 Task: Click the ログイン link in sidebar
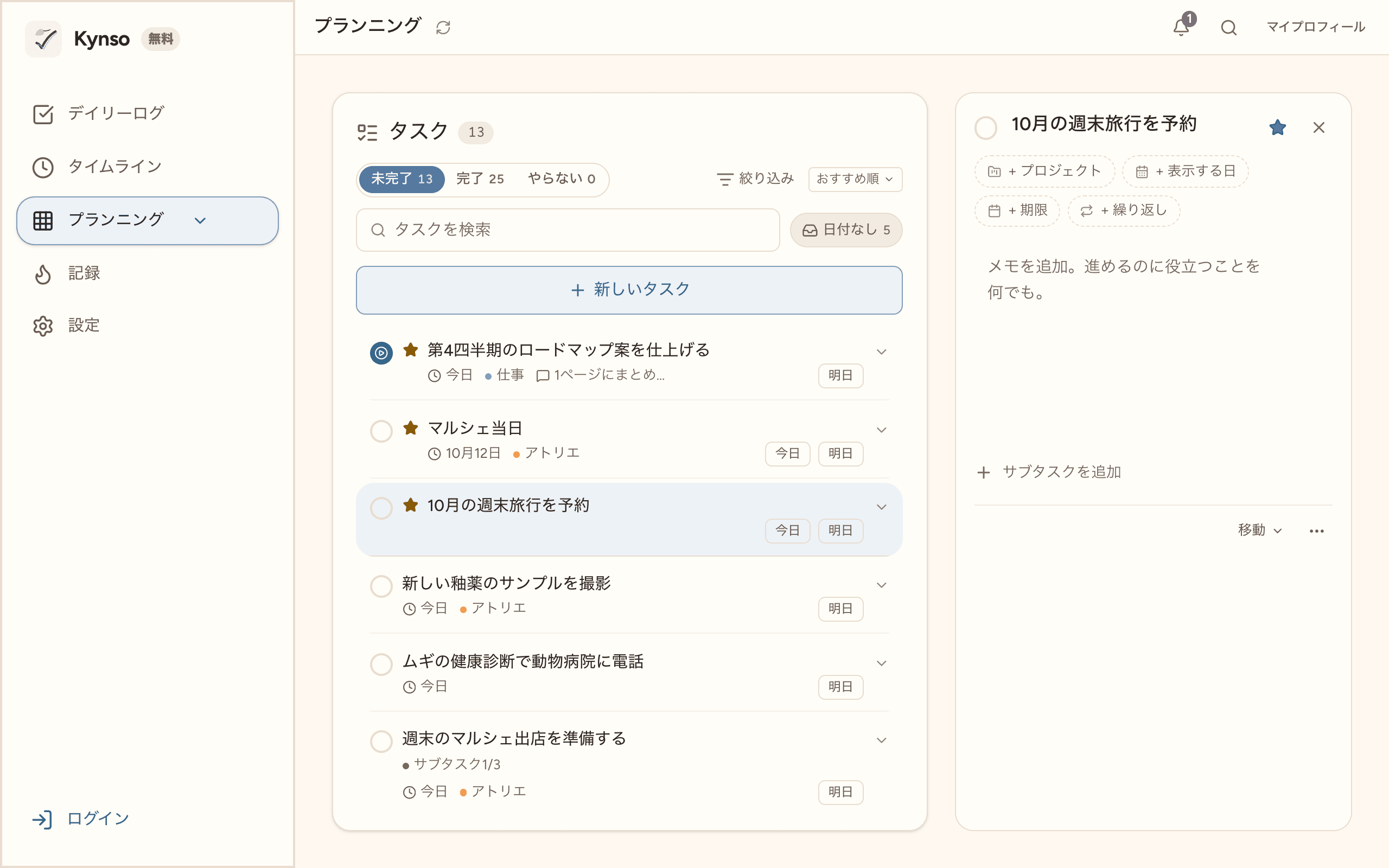(81, 819)
